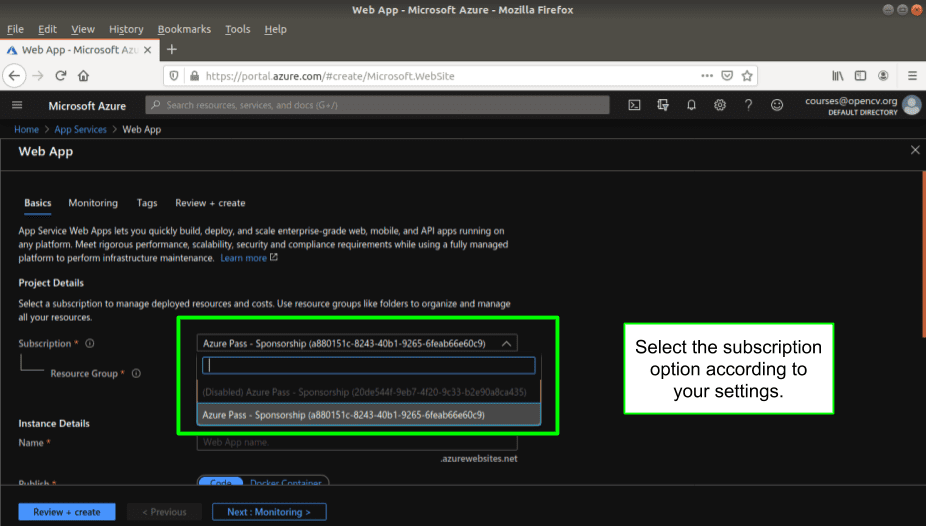Show info tooltip next to Resource Group

point(136,374)
